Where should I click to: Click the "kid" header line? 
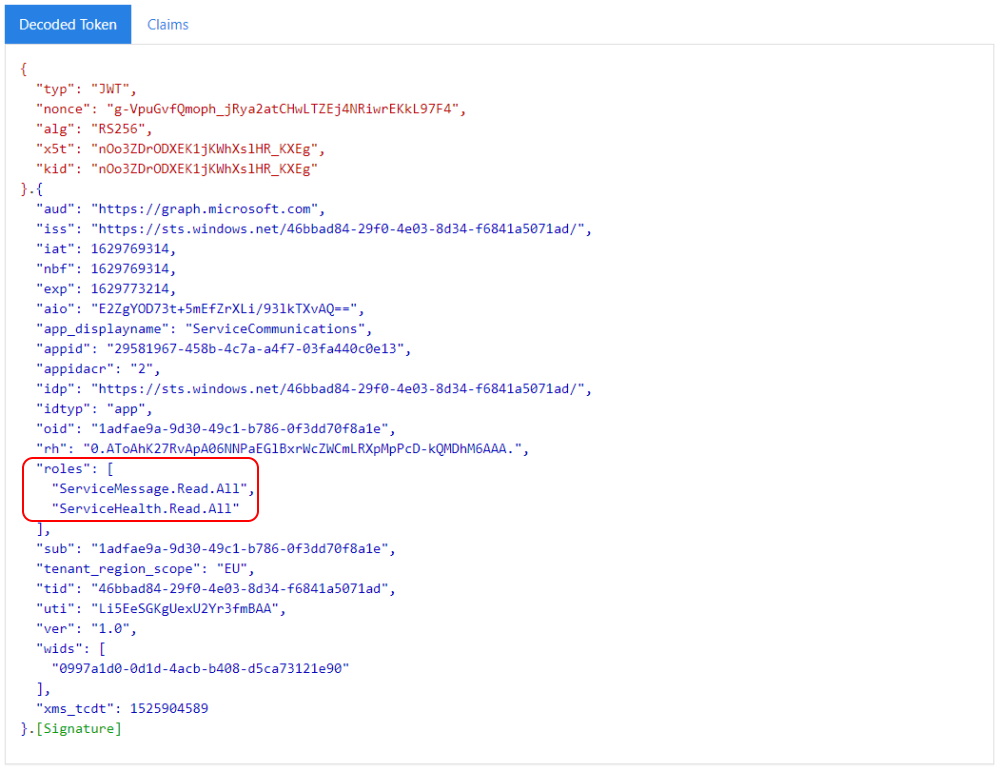pyautogui.click(x=177, y=168)
